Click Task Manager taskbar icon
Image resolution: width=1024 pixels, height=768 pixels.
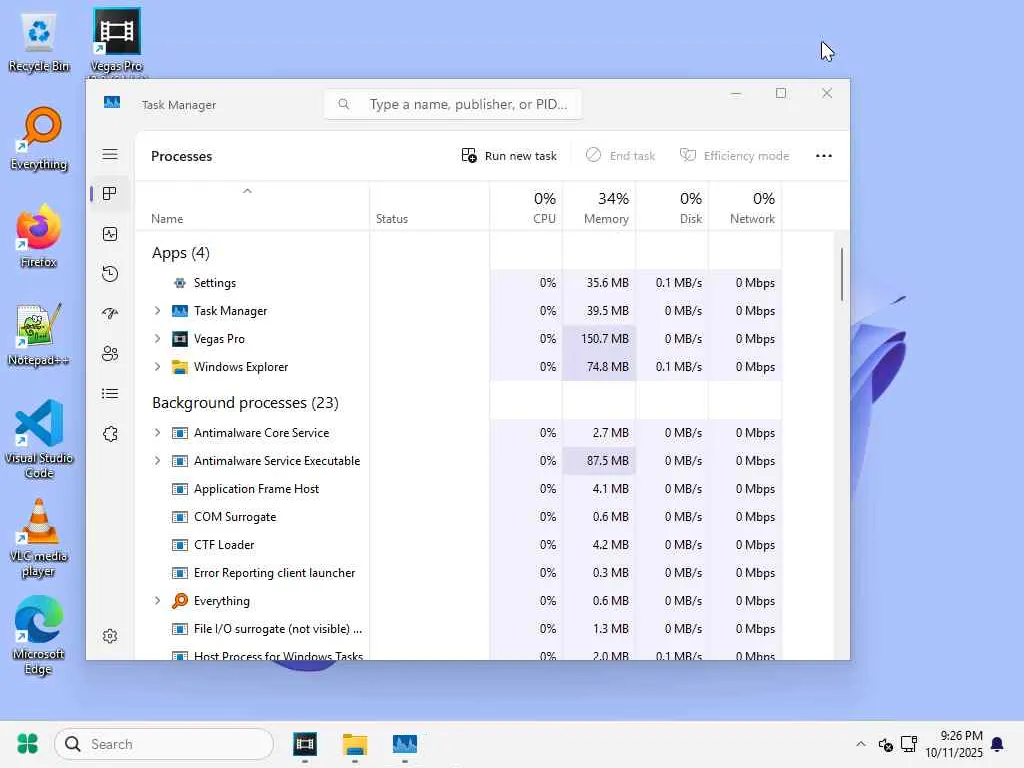click(x=405, y=744)
